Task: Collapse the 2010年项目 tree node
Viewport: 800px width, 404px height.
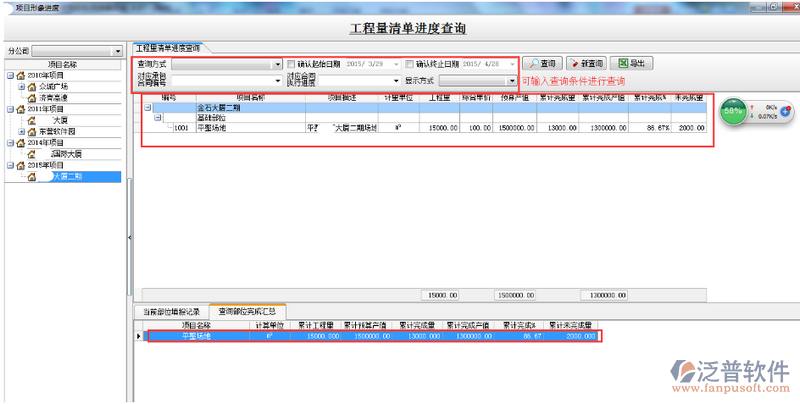Action: [x=10, y=75]
